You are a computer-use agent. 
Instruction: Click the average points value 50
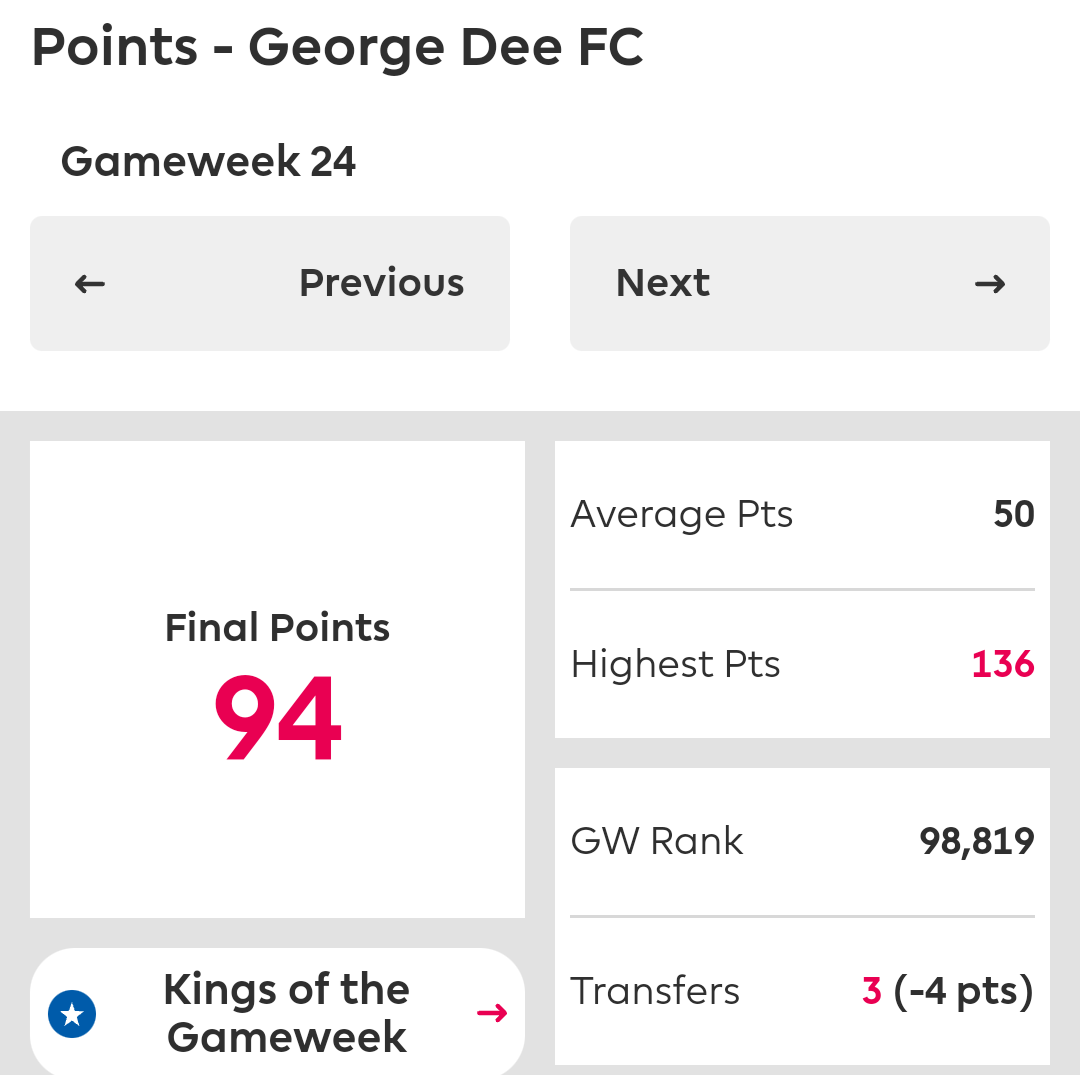[x=1014, y=514]
